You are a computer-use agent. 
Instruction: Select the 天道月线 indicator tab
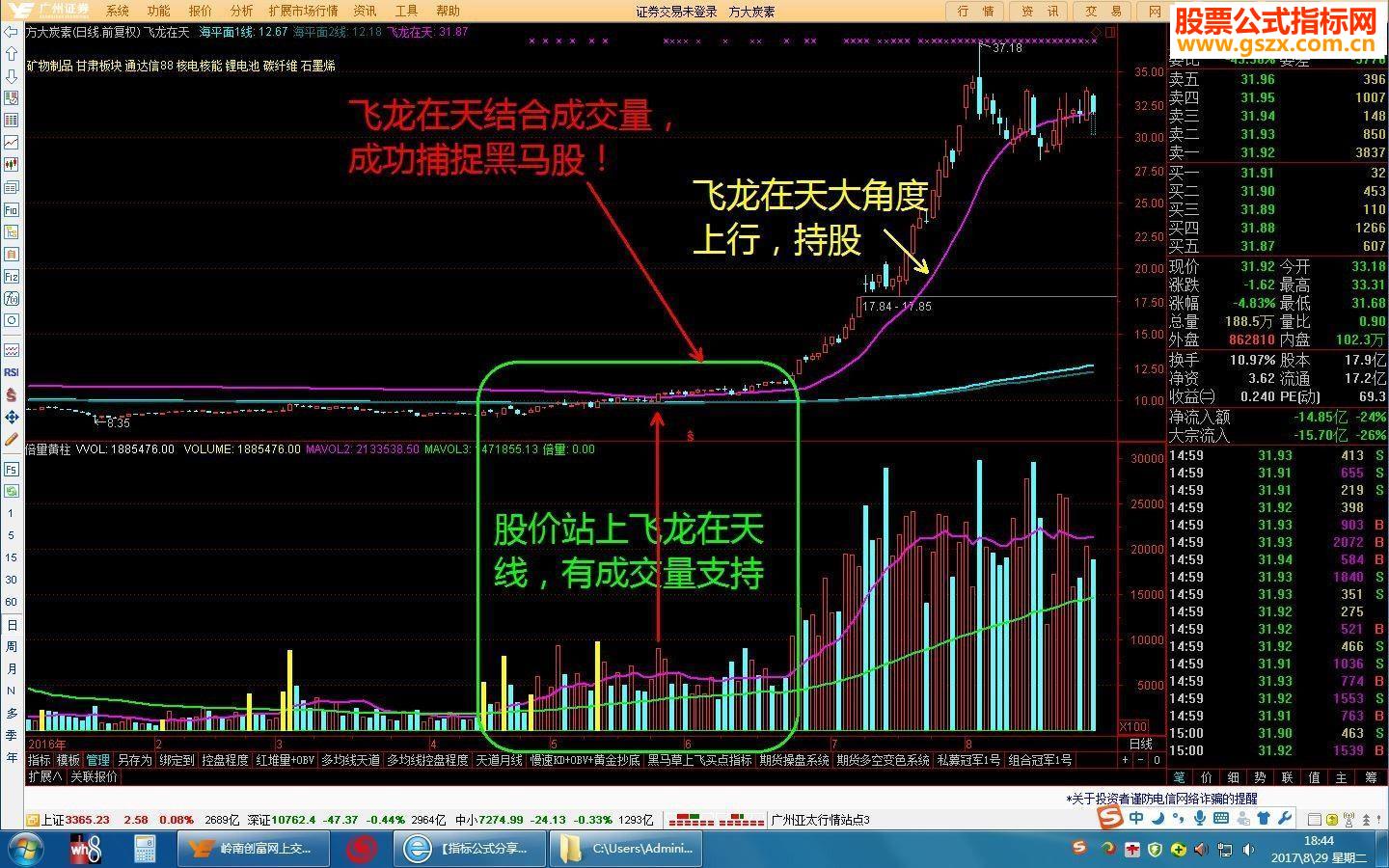pos(500,760)
